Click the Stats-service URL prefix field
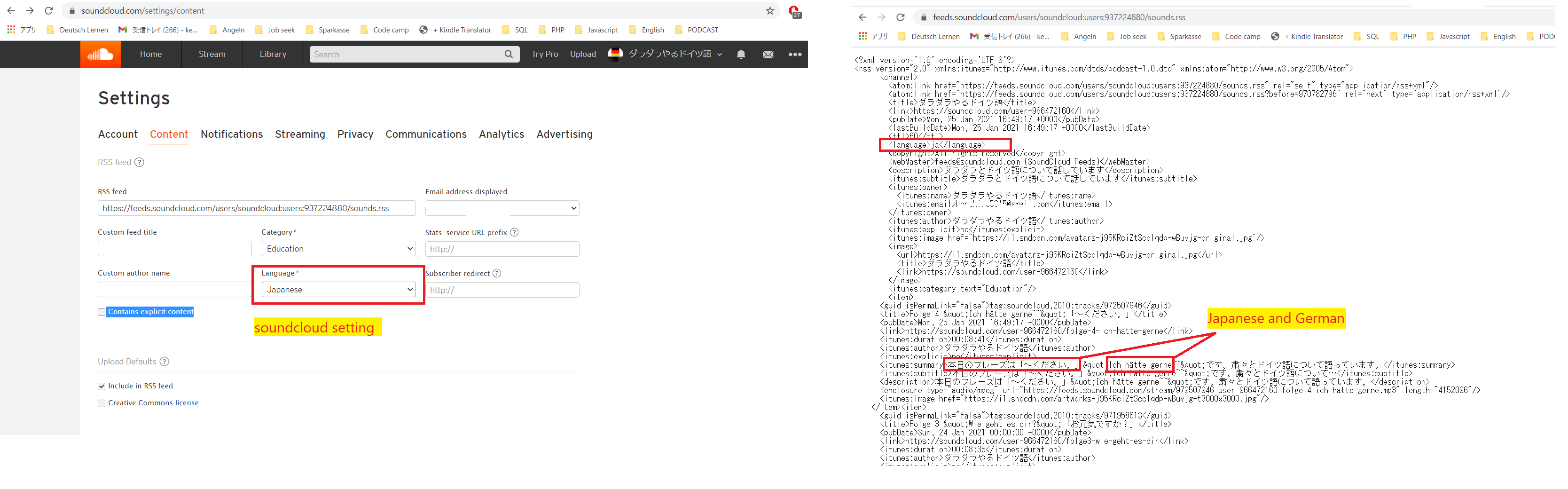This screenshot has height=489, width=1568. click(502, 248)
